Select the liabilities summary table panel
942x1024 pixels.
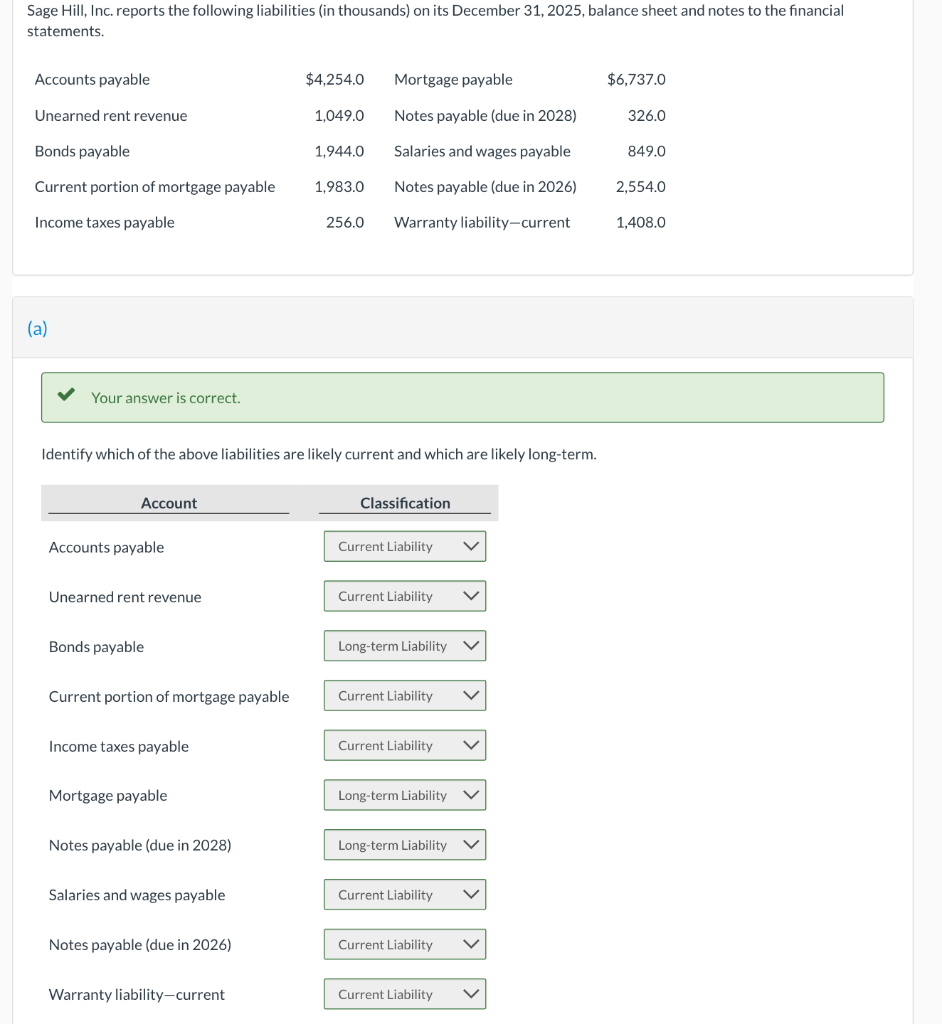coord(460,150)
